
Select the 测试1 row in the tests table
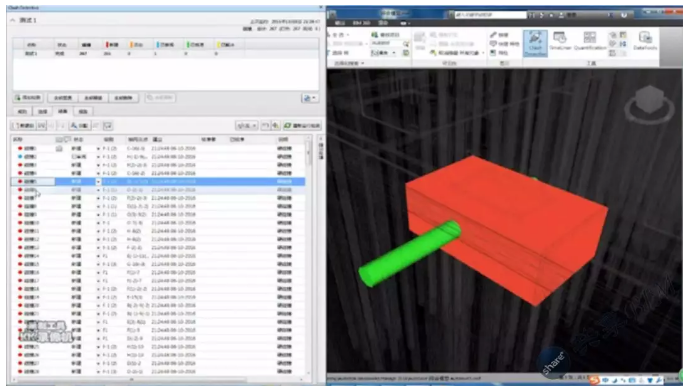[x=166, y=53]
